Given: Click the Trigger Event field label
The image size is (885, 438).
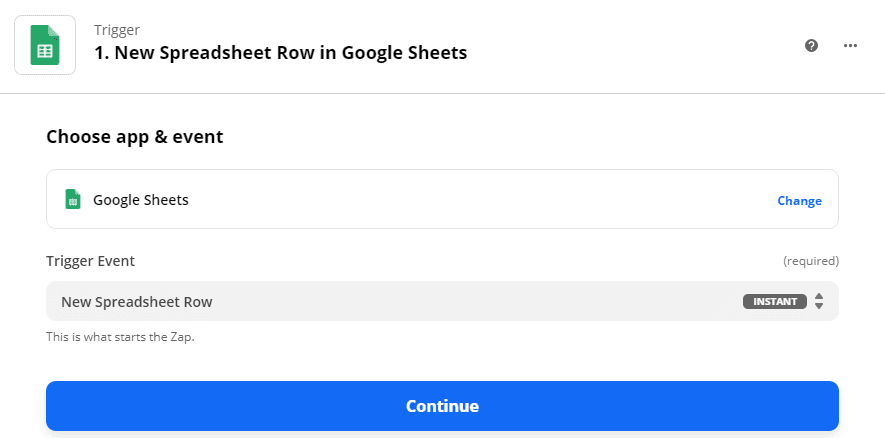Looking at the screenshot, I should click(90, 261).
